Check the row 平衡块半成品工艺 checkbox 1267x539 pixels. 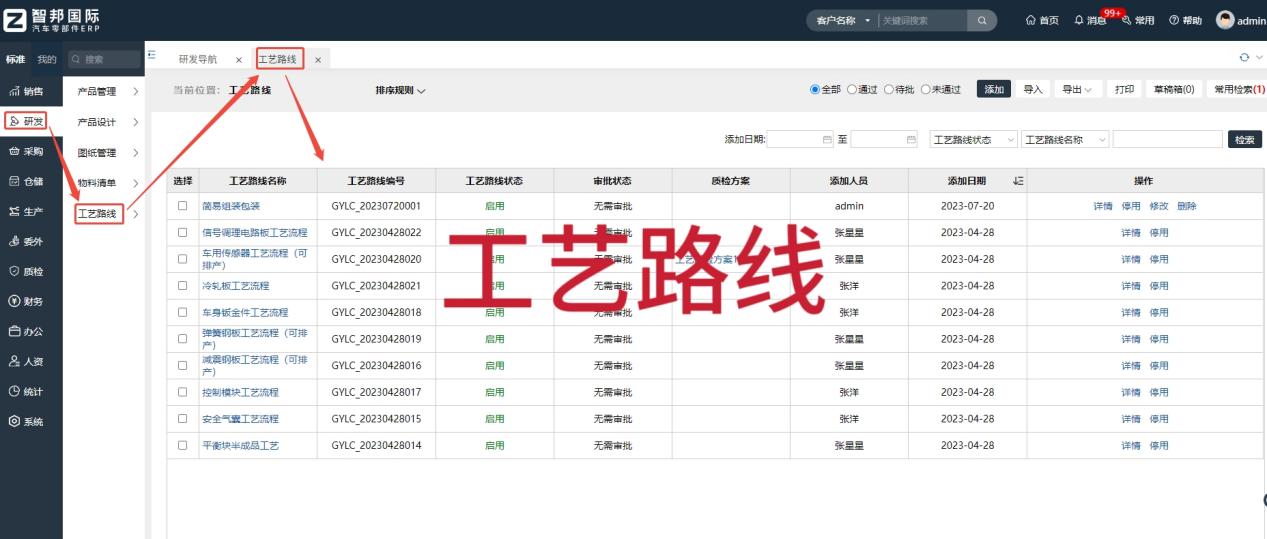[x=182, y=445]
